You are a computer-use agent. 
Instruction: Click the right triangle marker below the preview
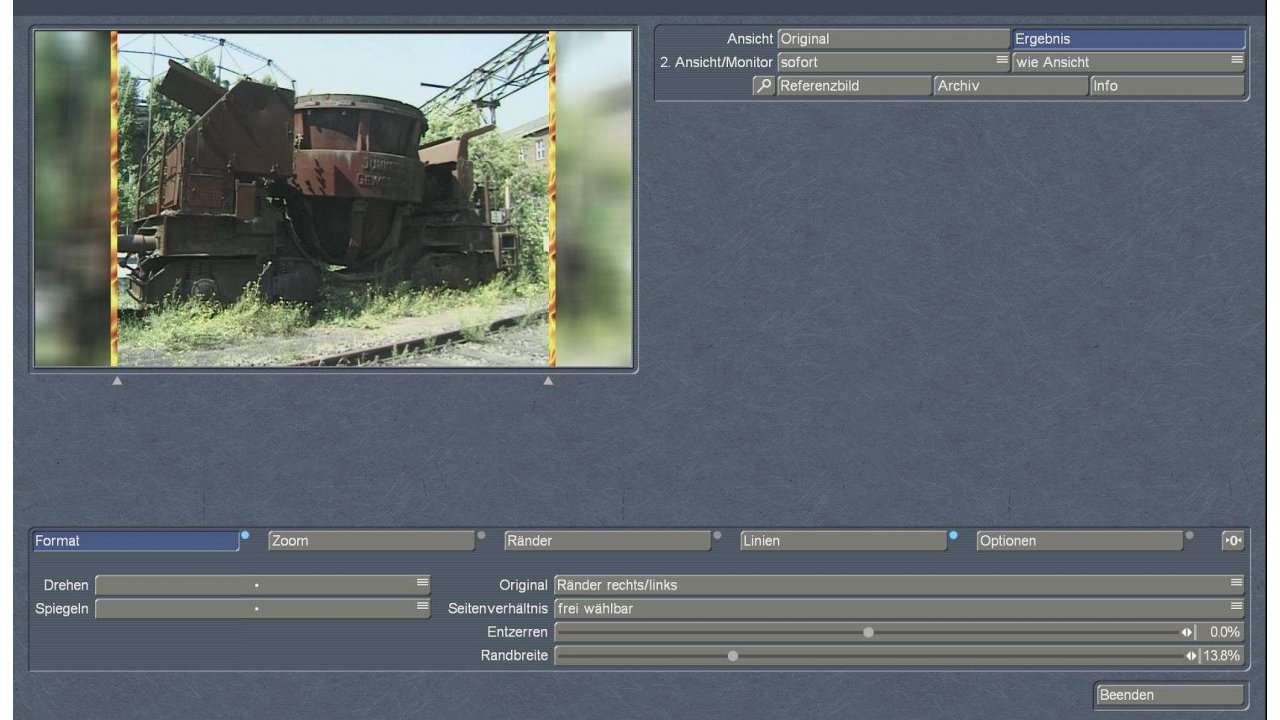(548, 381)
